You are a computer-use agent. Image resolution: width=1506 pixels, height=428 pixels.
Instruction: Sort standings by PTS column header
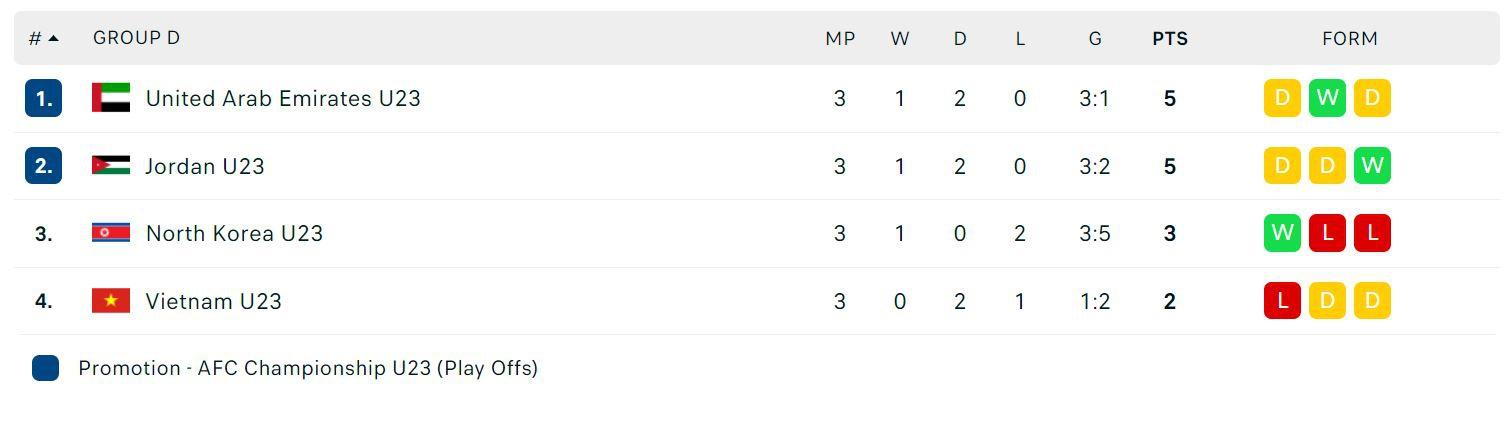pos(1170,38)
